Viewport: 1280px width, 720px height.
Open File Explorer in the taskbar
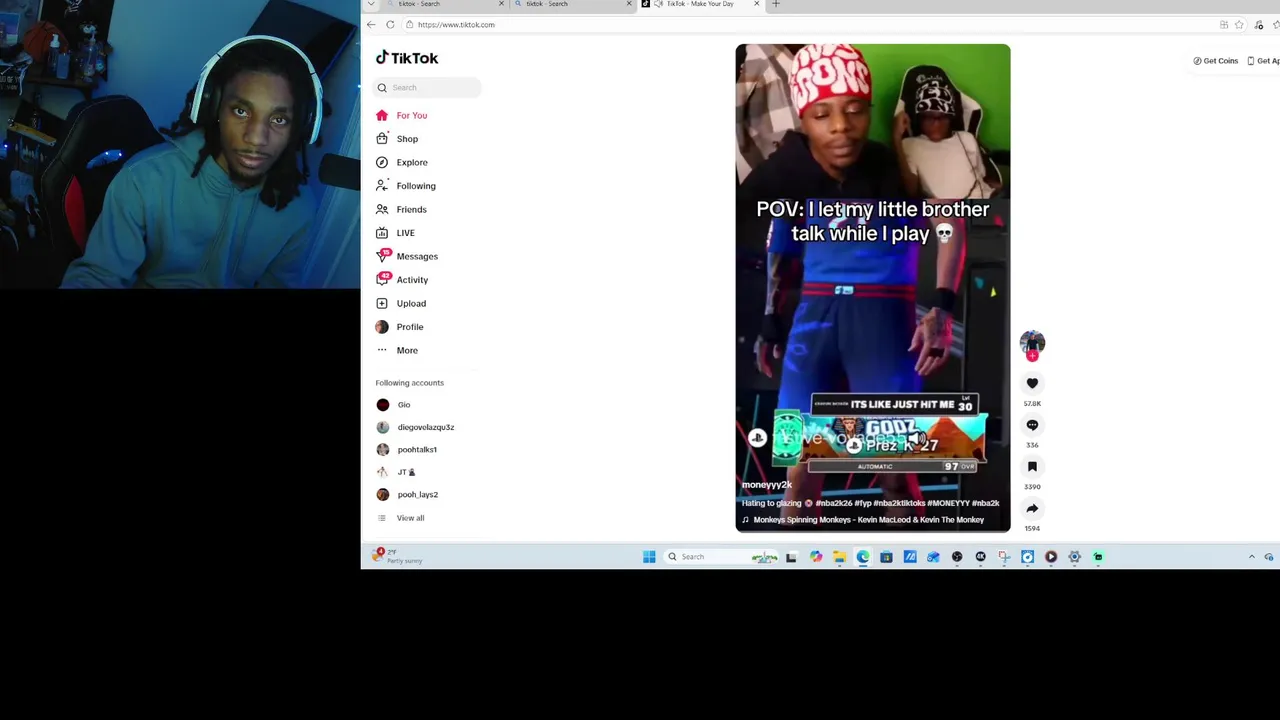pos(839,557)
